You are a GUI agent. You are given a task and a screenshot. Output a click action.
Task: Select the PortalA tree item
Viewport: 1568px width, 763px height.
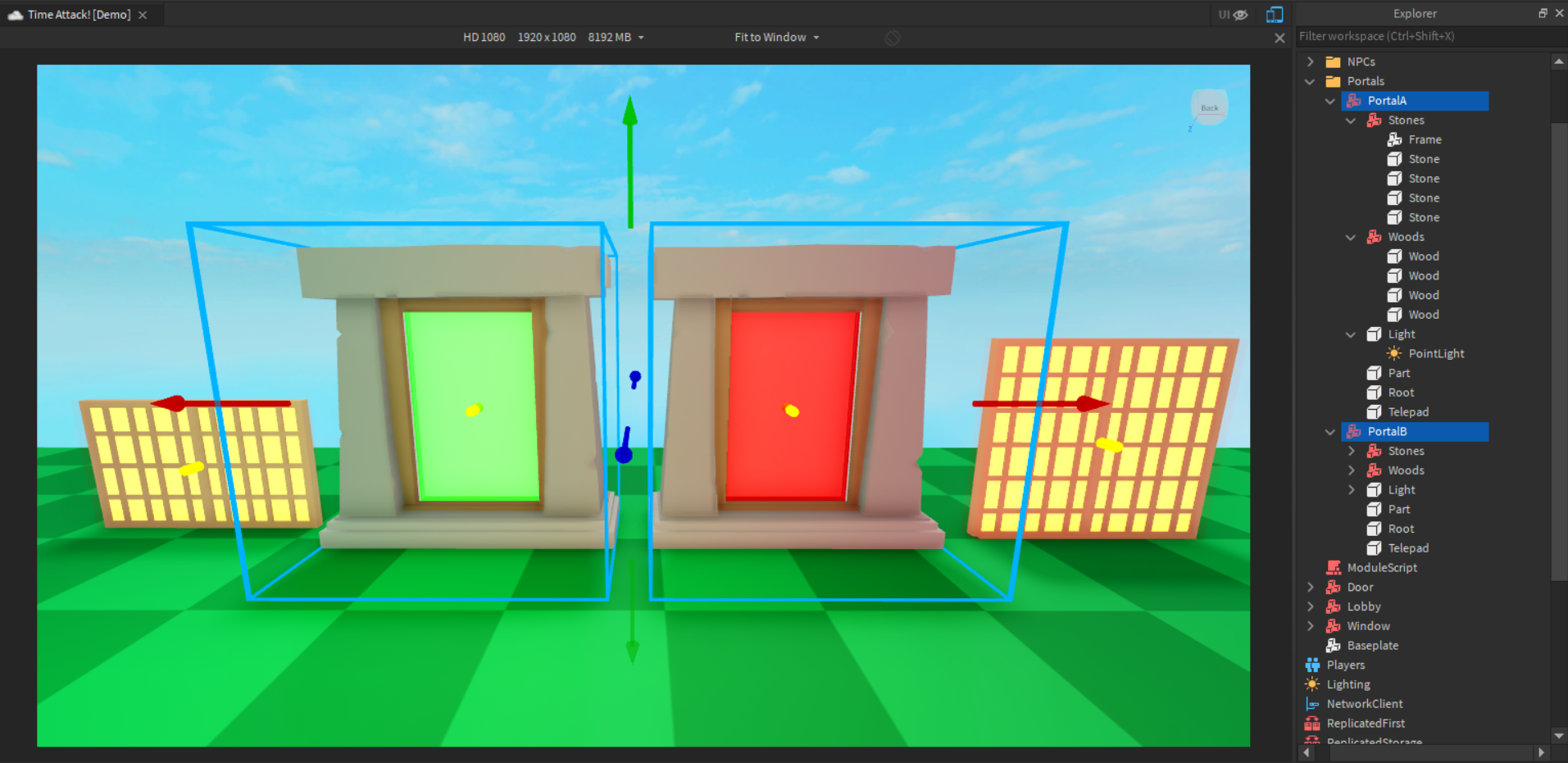[1415, 101]
